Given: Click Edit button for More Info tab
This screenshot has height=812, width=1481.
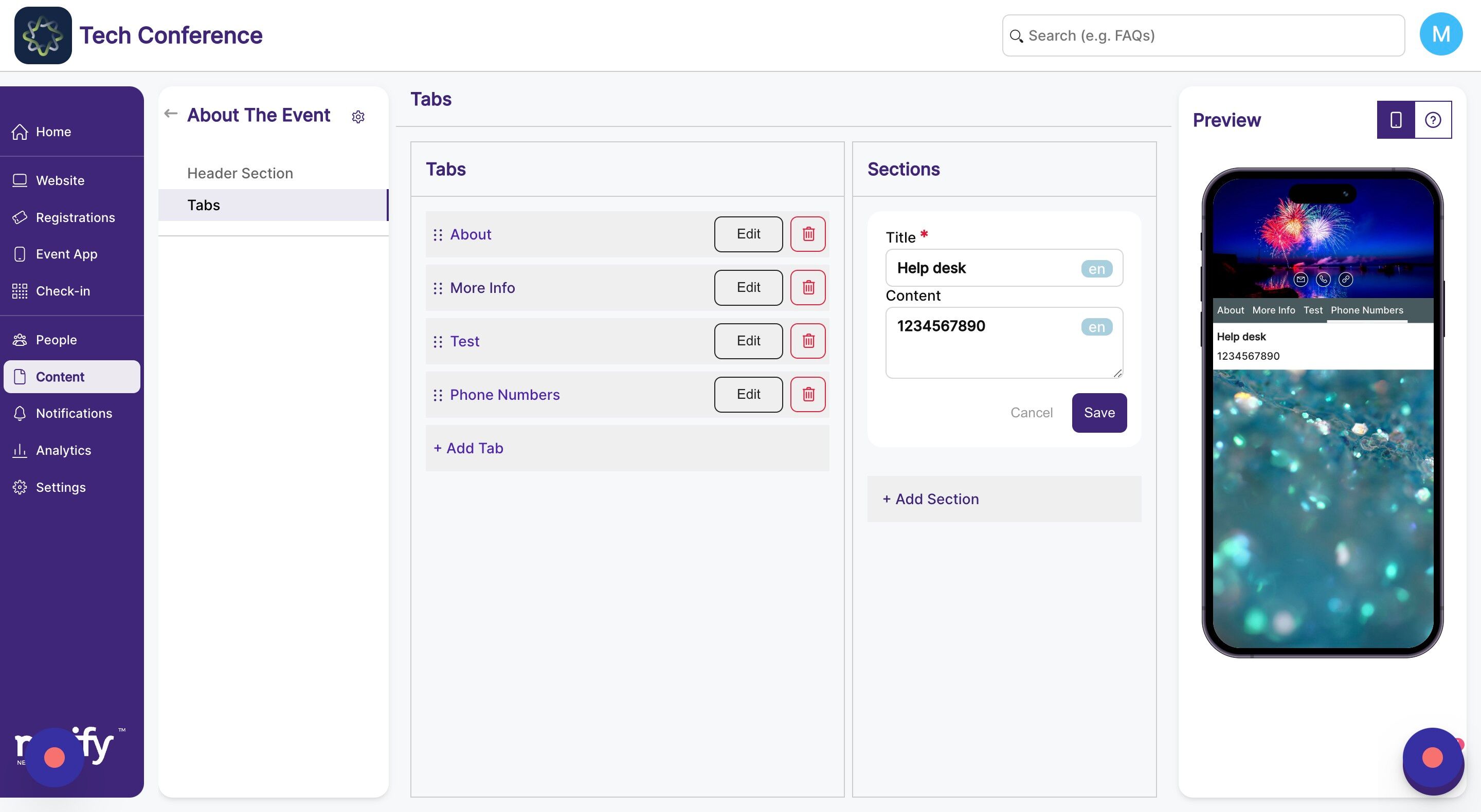Looking at the screenshot, I should click(x=748, y=287).
